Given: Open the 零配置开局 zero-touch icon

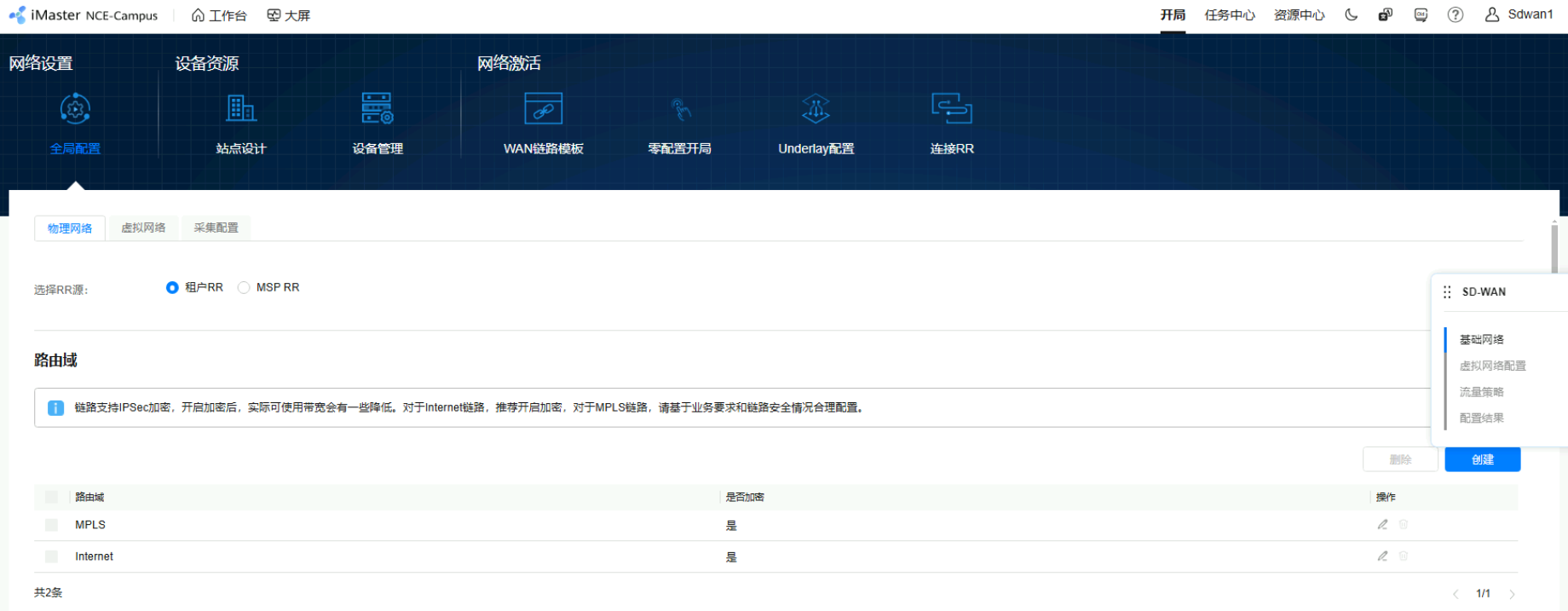Looking at the screenshot, I should tap(679, 110).
